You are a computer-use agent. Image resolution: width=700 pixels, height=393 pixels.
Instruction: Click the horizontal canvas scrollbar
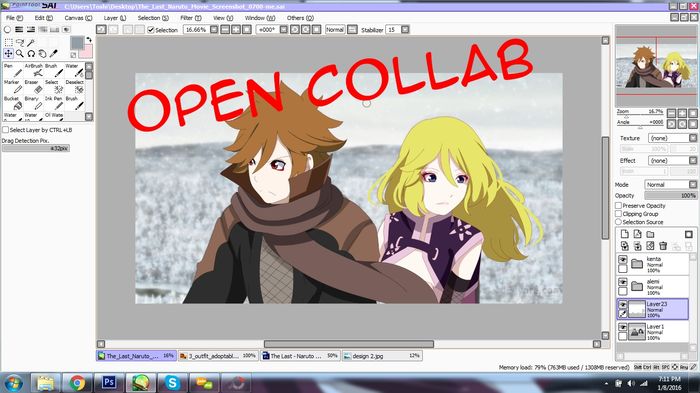(x=349, y=344)
